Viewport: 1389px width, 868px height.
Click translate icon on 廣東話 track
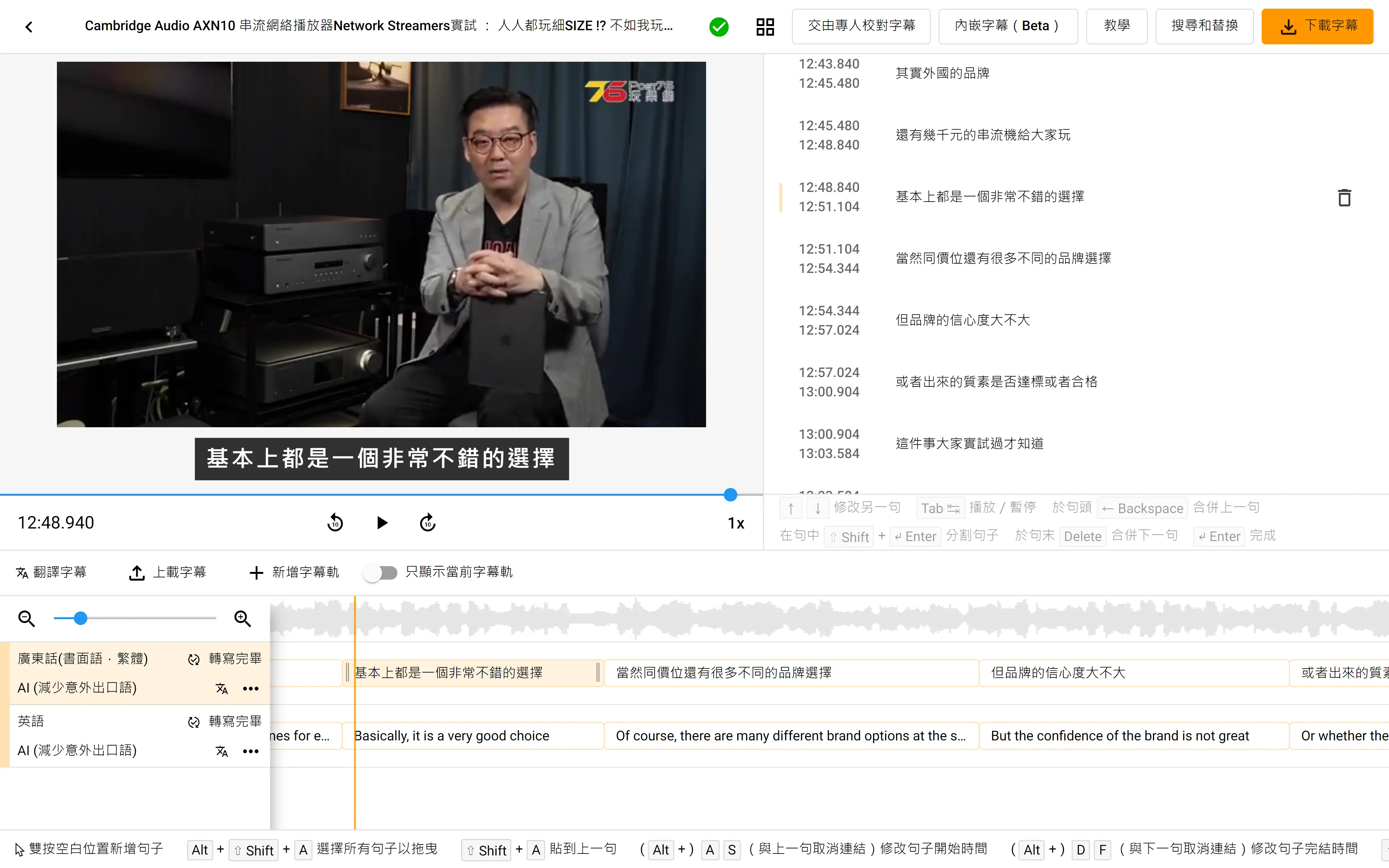[x=222, y=688]
